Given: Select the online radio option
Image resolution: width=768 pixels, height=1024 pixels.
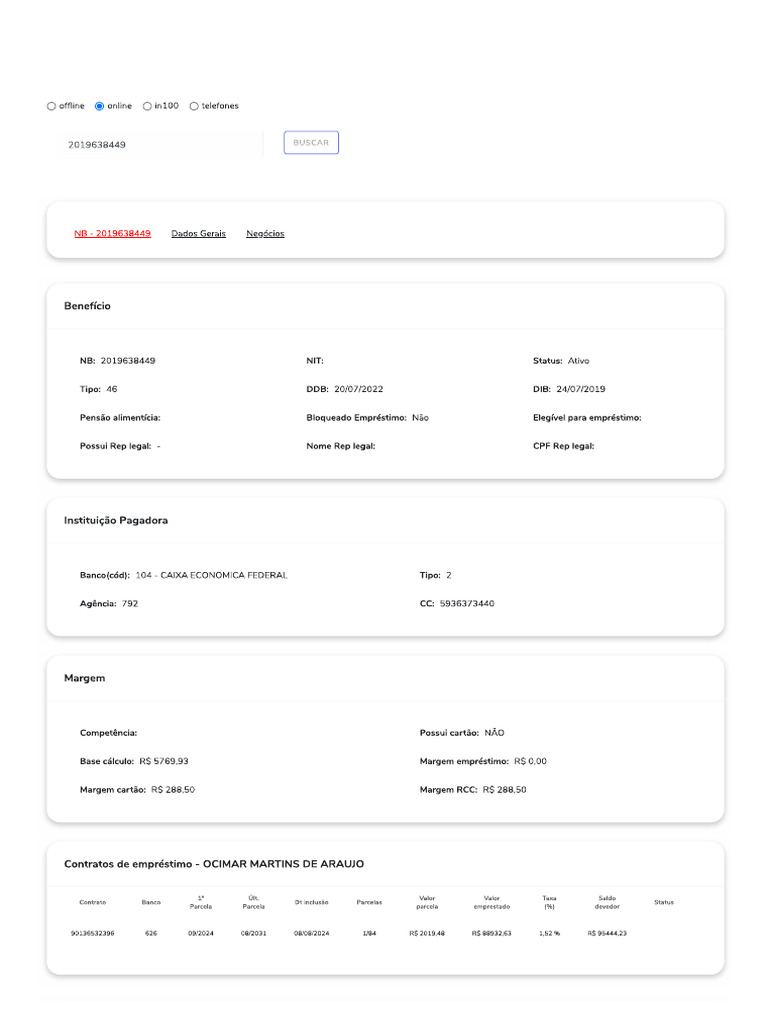Looking at the screenshot, I should tap(100, 106).
